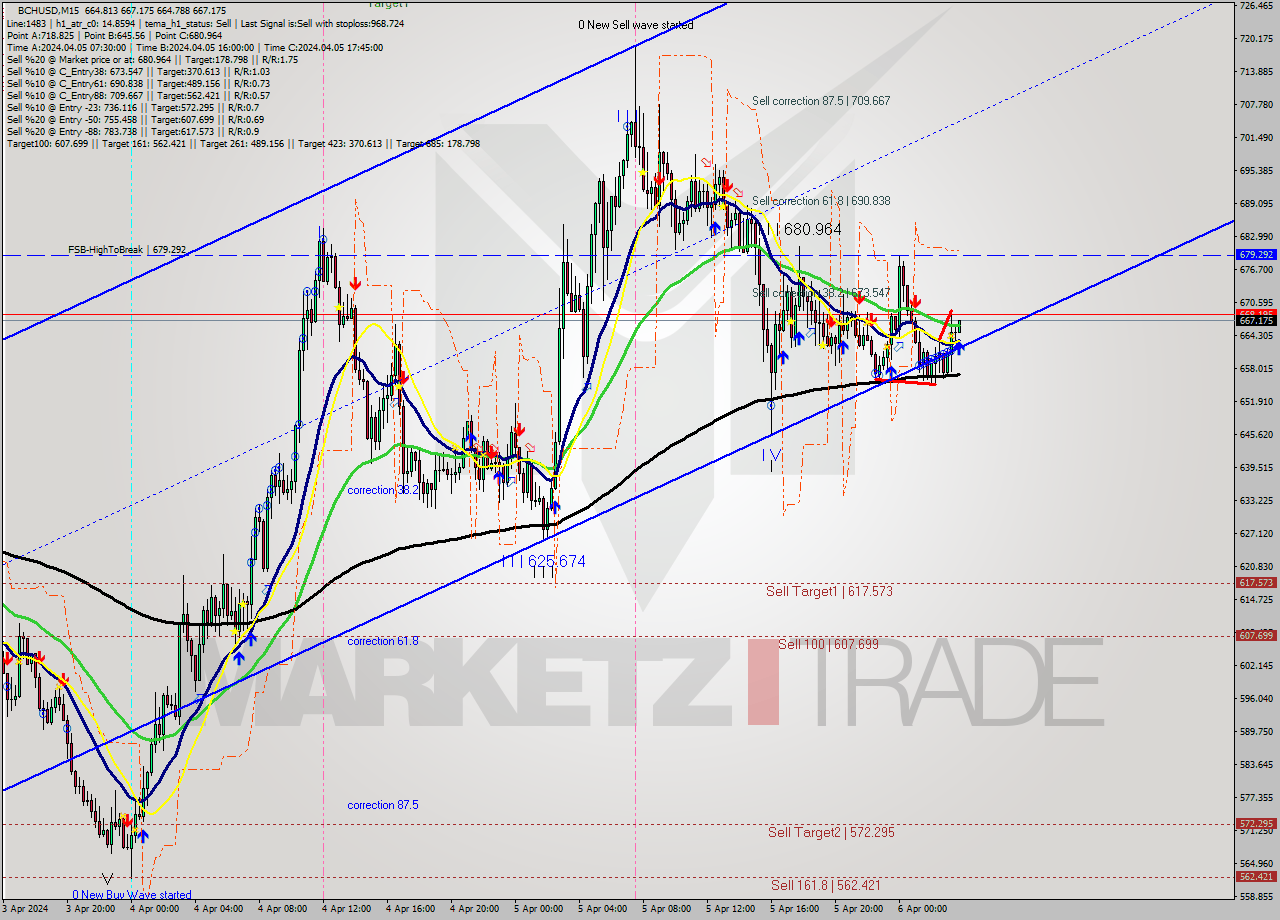
Task: Click the '5 Apr 16:00' time axis label
Action: tap(794, 910)
